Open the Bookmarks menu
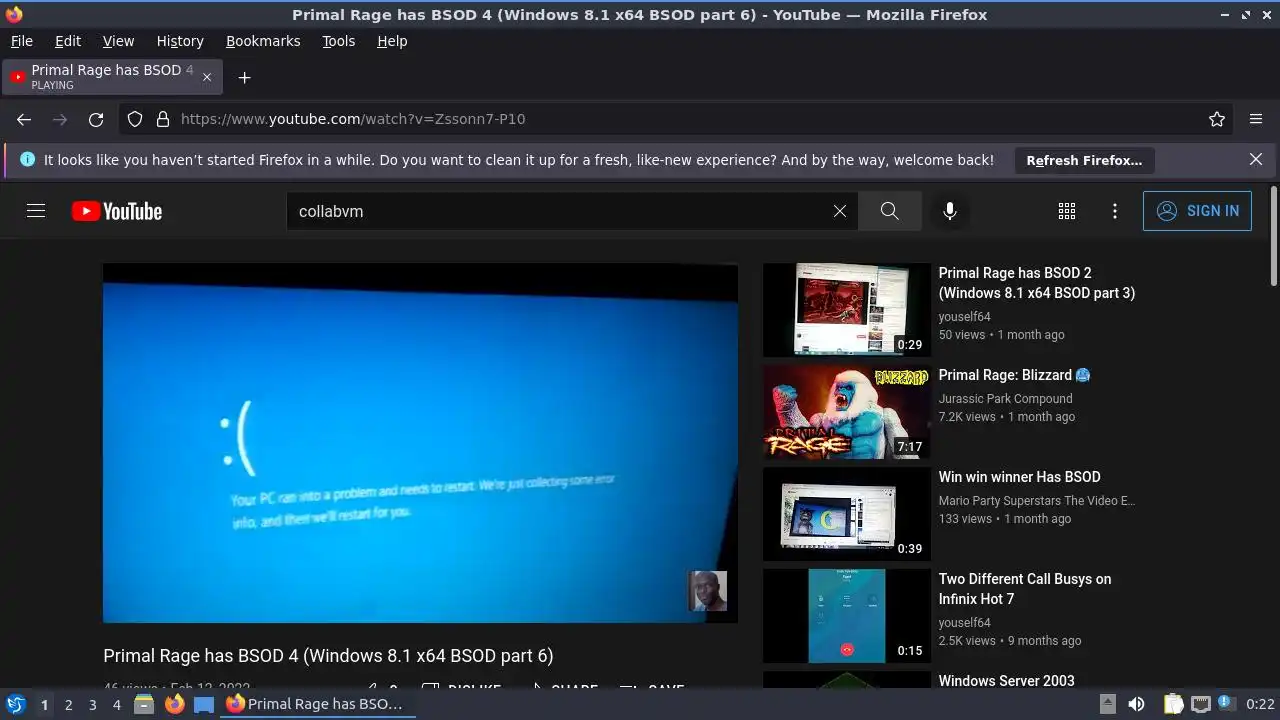Viewport: 1280px width, 720px height. (x=263, y=41)
